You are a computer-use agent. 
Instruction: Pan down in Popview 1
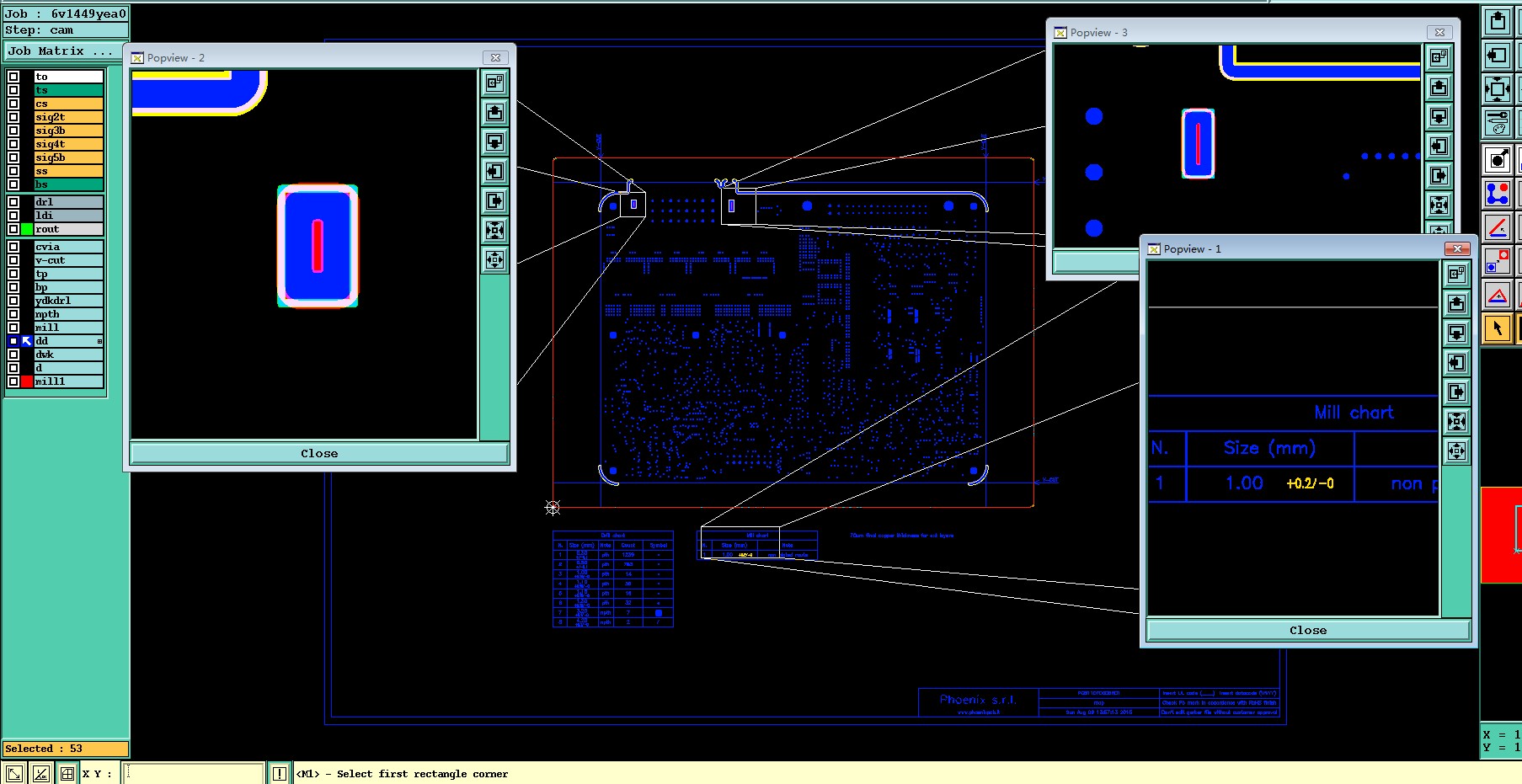tap(1457, 333)
